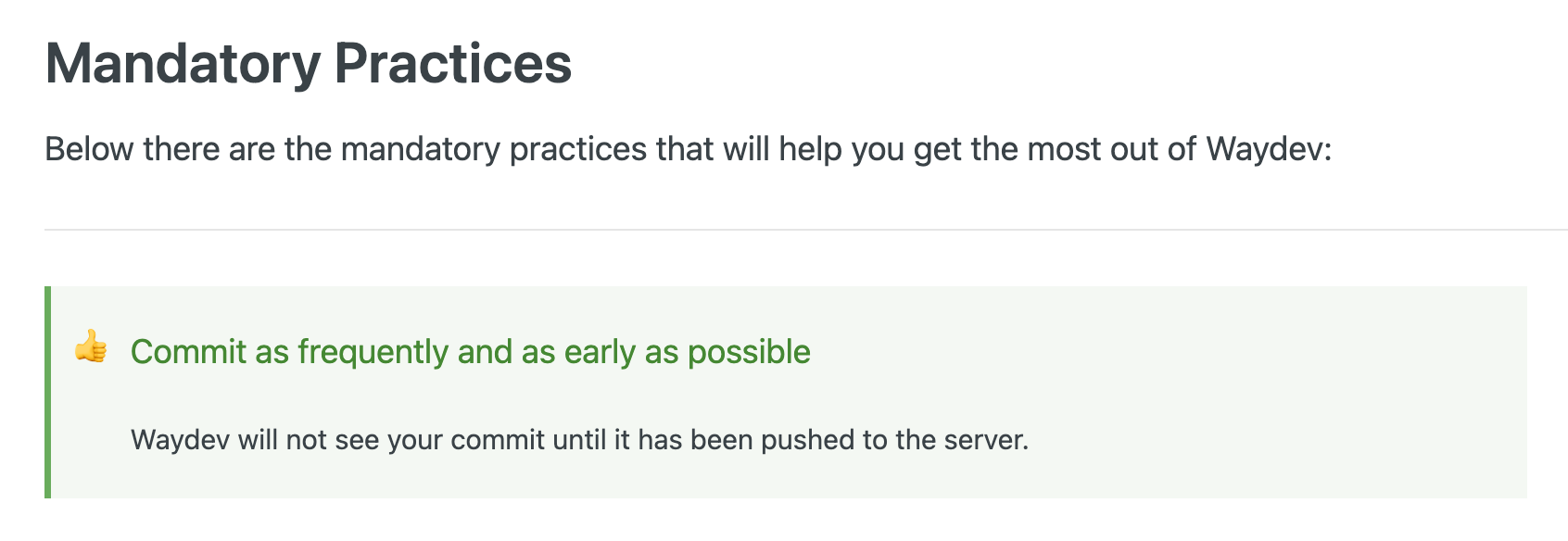The image size is (1568, 541).
Task: Select the word "Practices" in the heading
Action: tap(452, 64)
